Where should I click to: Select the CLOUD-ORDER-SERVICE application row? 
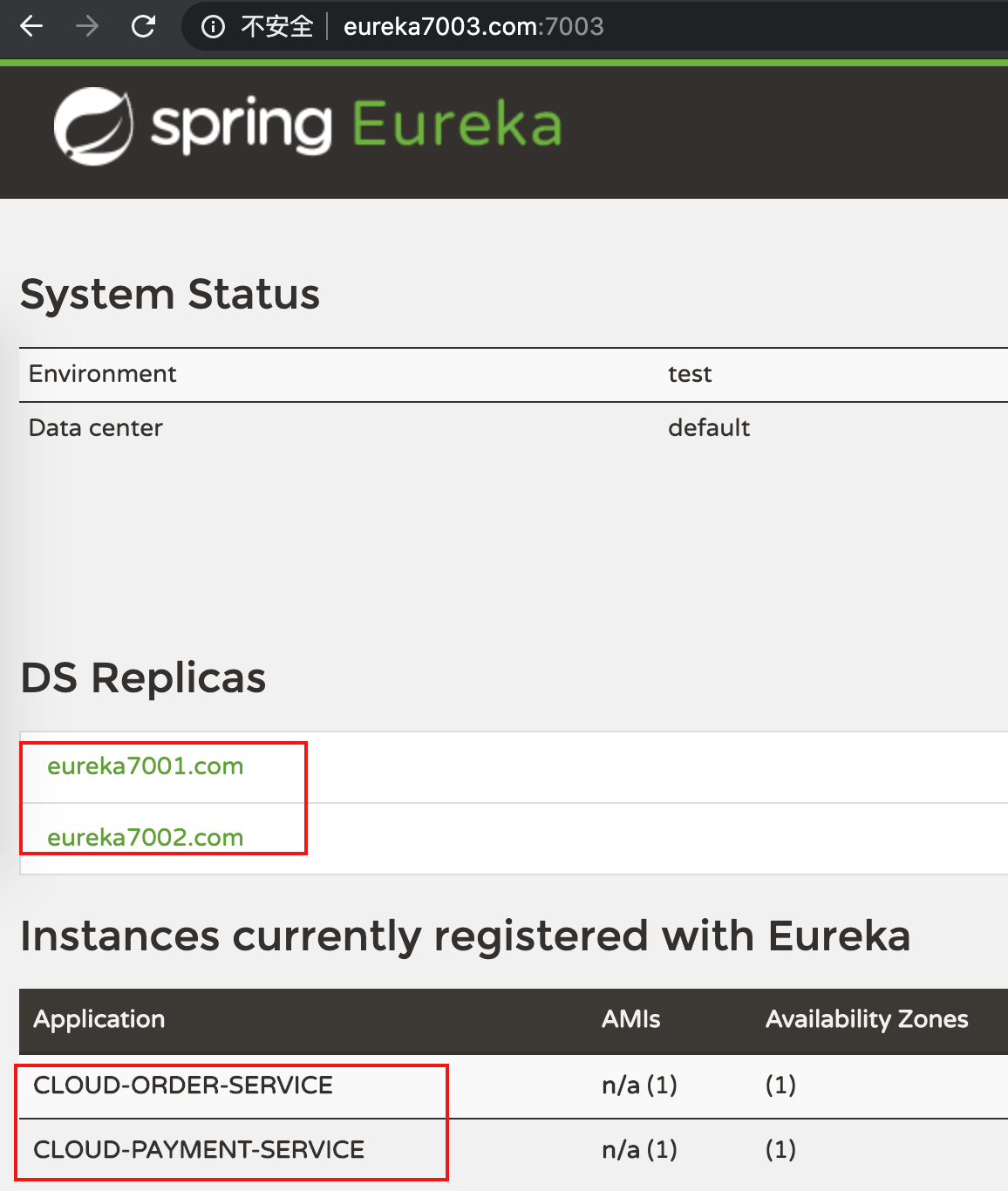pyautogui.click(x=514, y=1086)
